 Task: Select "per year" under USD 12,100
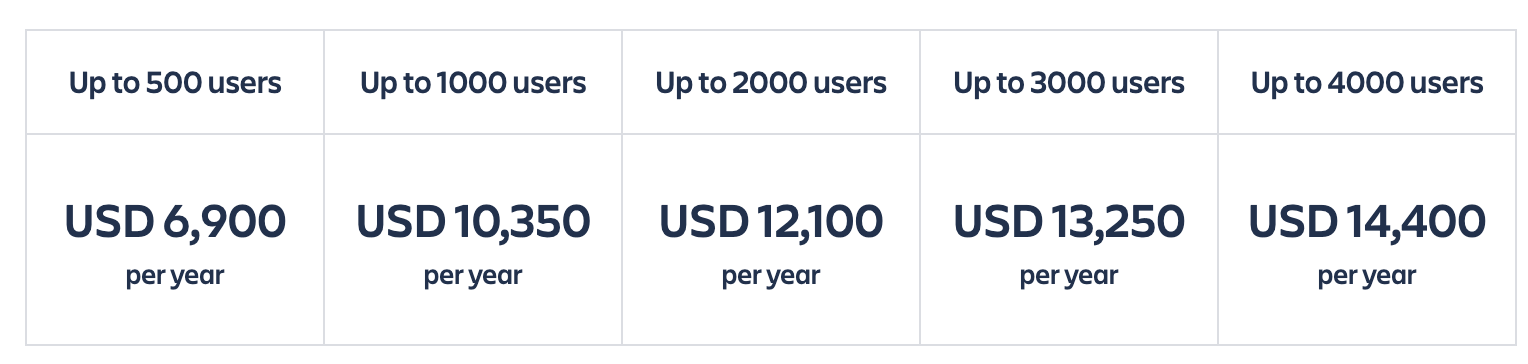(771, 276)
